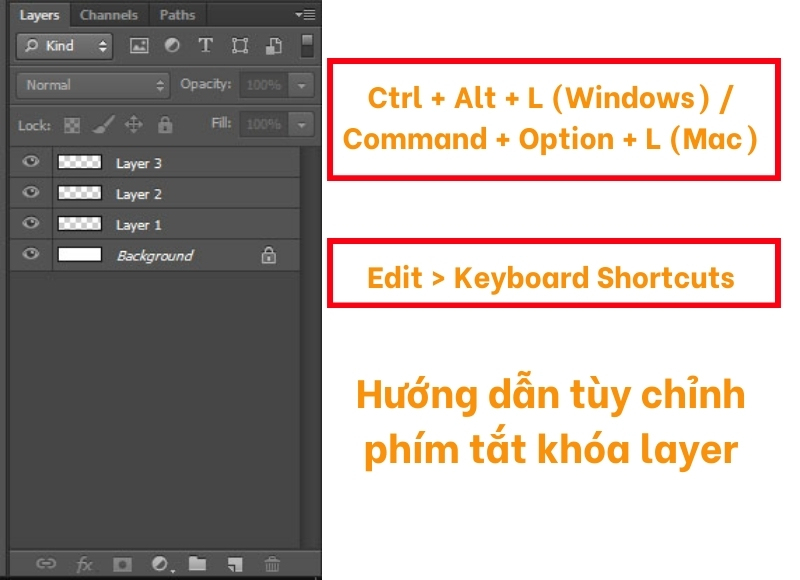Click the Opacity 100% value field
The width and height of the screenshot is (800, 580).
[264, 85]
